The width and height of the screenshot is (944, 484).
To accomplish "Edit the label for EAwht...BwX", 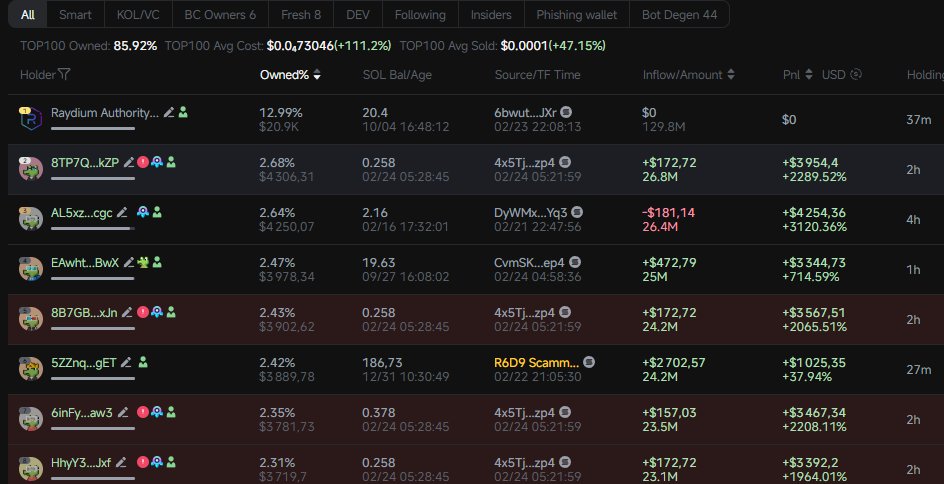I will (129, 262).
